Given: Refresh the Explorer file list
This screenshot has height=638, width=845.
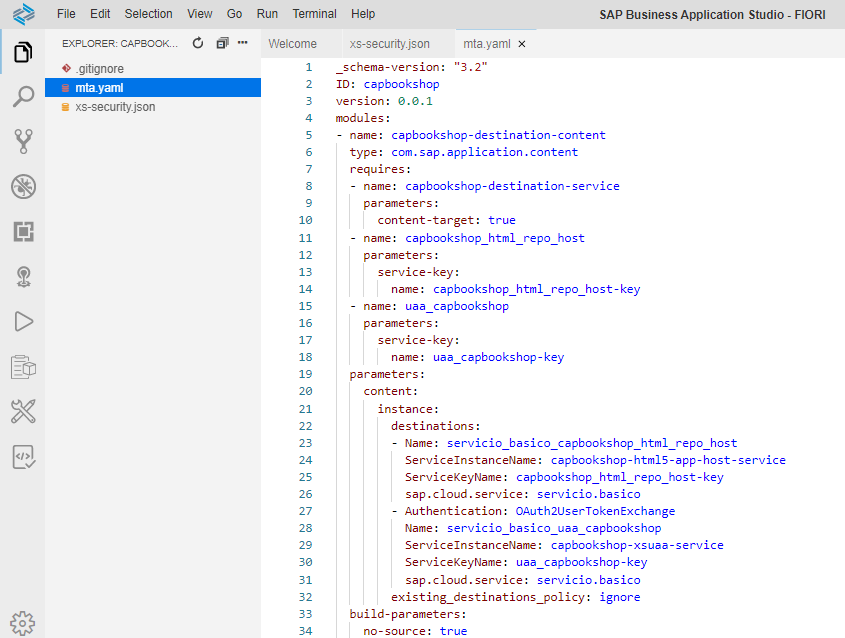Looking at the screenshot, I should click(x=198, y=44).
